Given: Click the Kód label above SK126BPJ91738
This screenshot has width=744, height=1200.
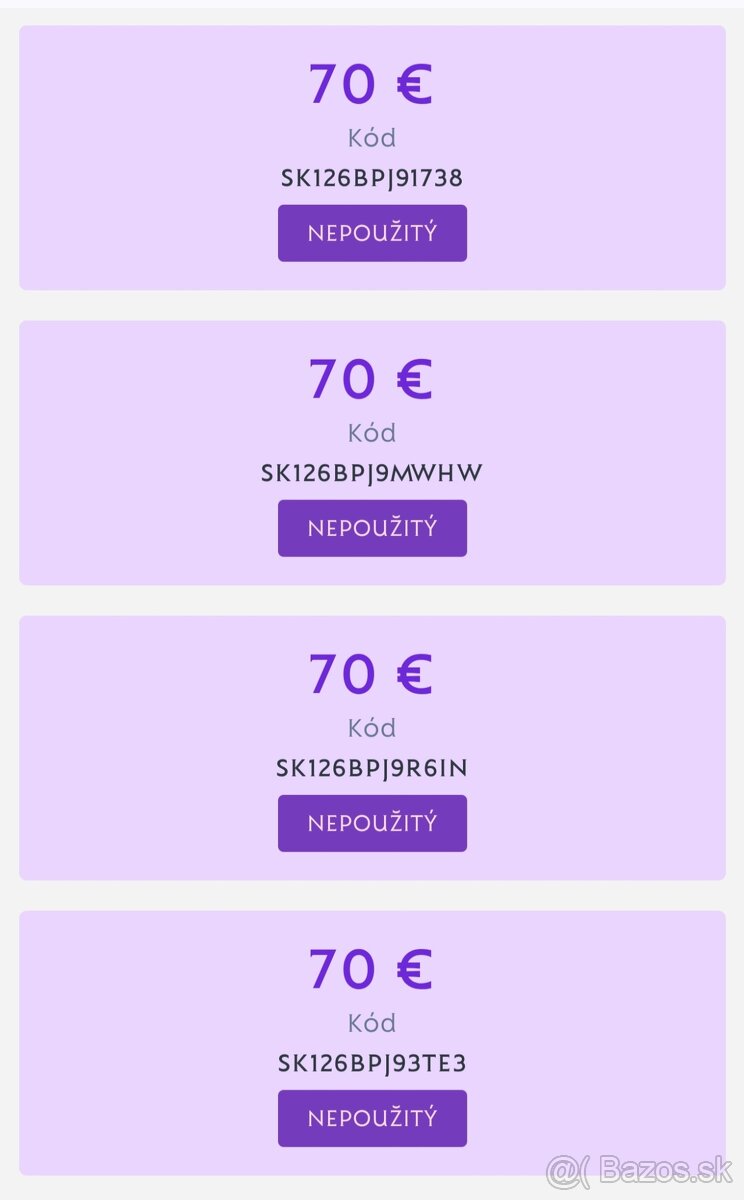Looking at the screenshot, I should (372, 138).
